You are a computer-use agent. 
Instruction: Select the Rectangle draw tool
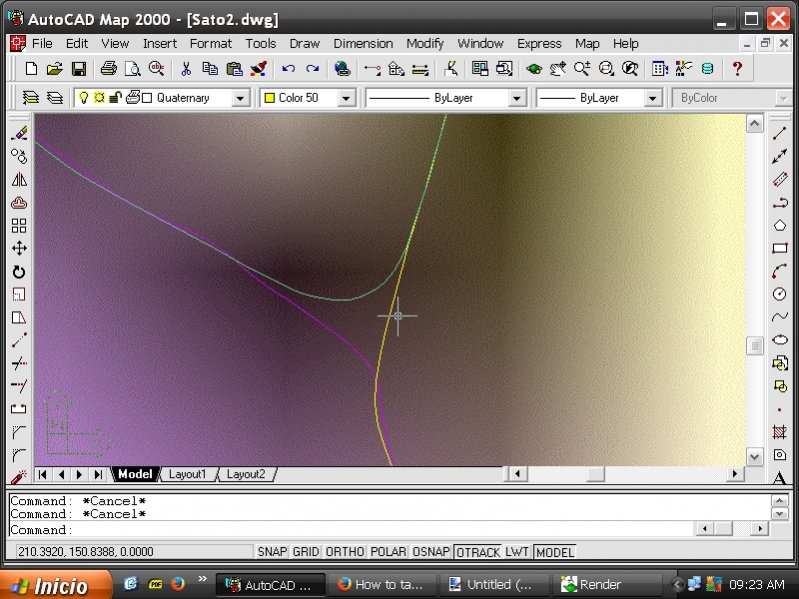(780, 249)
